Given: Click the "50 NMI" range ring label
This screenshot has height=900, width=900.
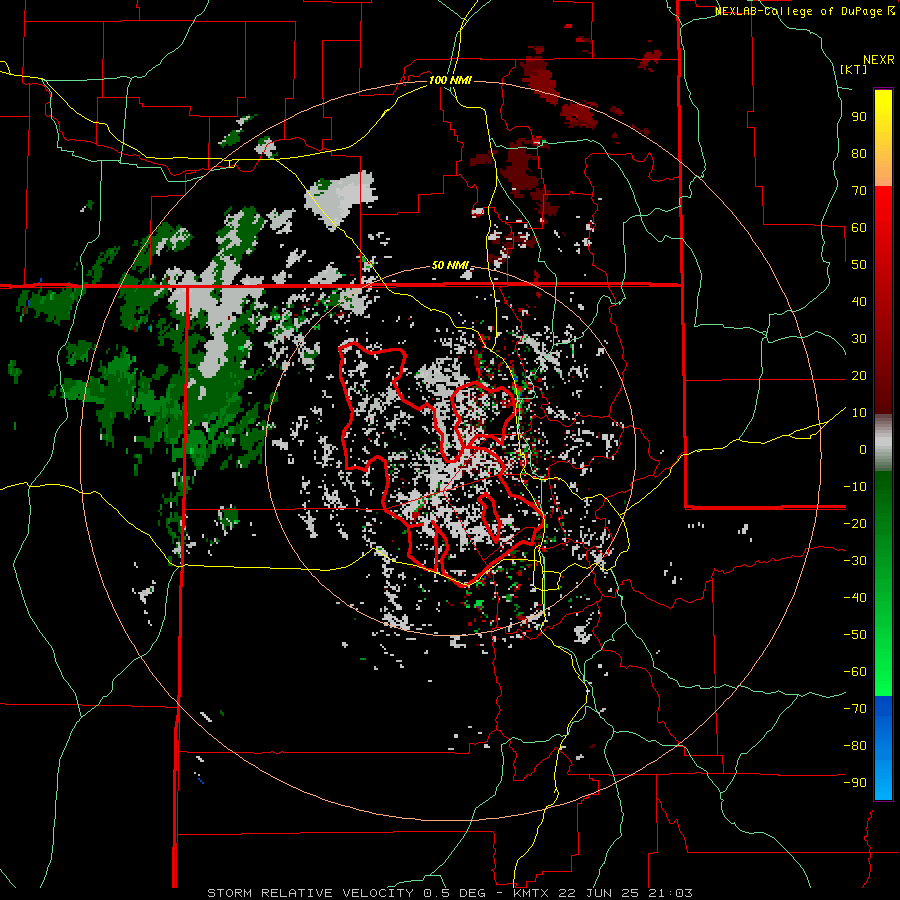Looking at the screenshot, I should tap(450, 265).
